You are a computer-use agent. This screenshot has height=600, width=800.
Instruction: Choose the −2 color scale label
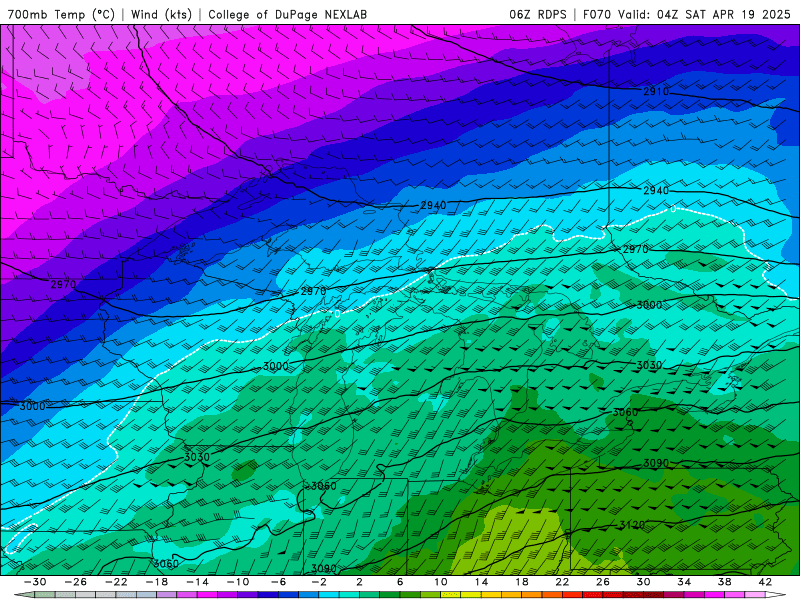point(319,582)
